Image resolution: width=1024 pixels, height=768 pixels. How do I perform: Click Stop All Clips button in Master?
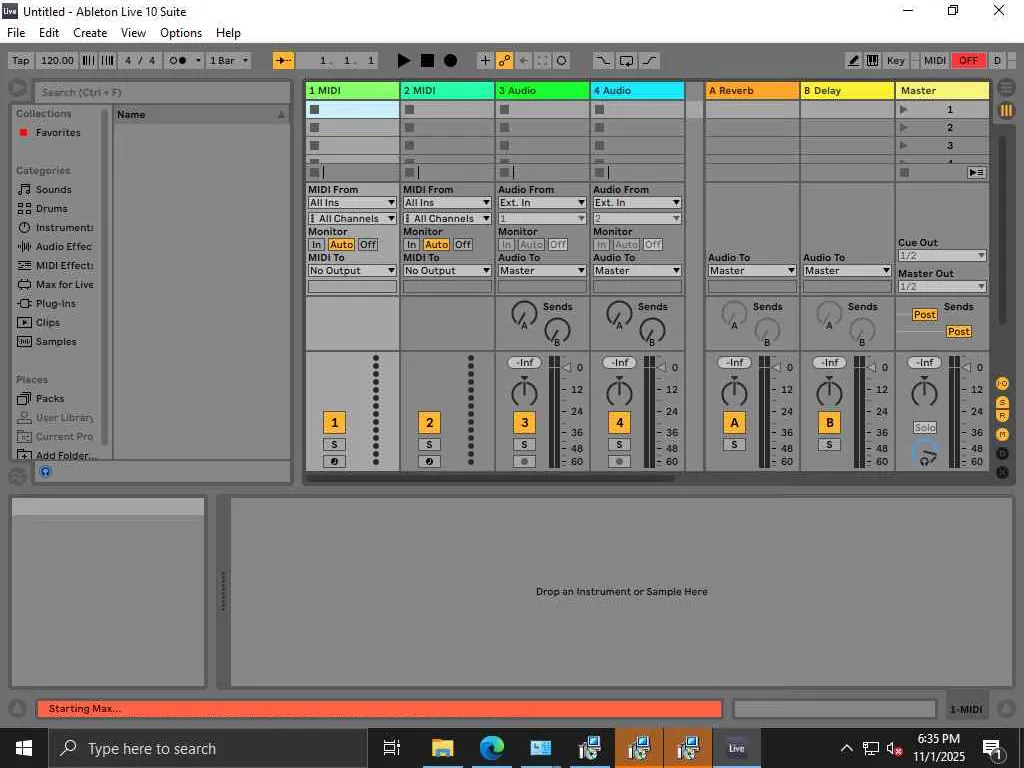(x=904, y=172)
